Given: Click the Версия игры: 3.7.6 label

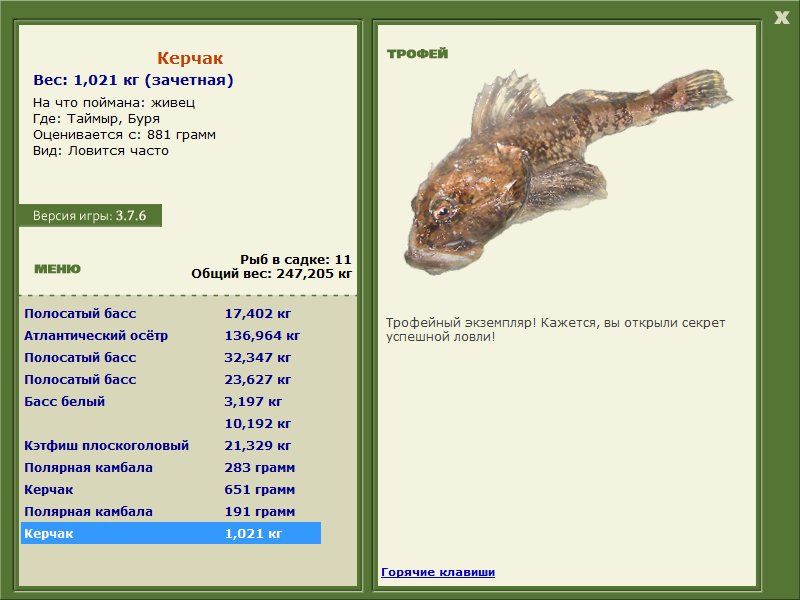Looking at the screenshot, I should tap(90, 215).
